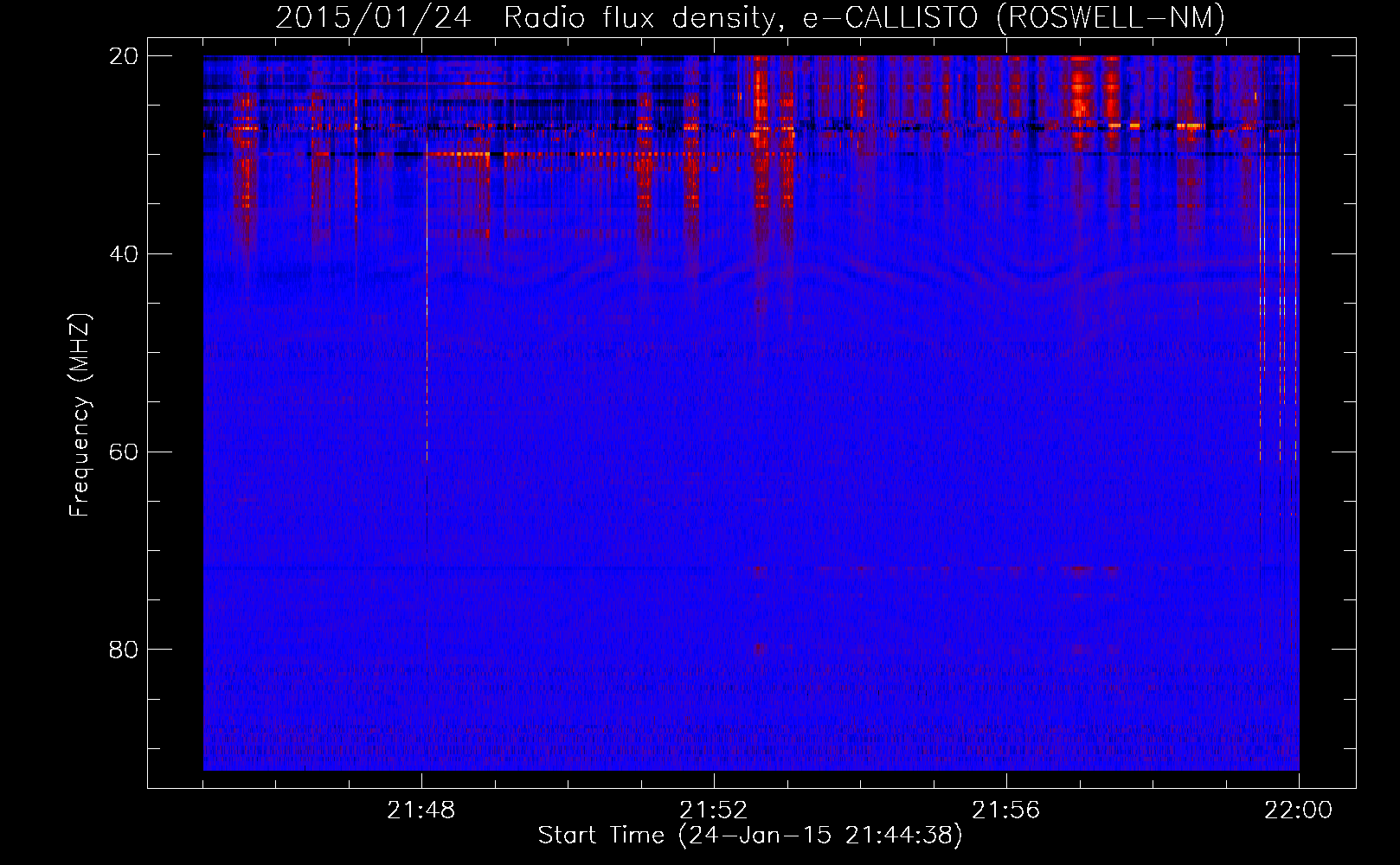
Task: Click the 'Start Time (24-Jan-15 21:44:38)' axis label
Action: (750, 836)
